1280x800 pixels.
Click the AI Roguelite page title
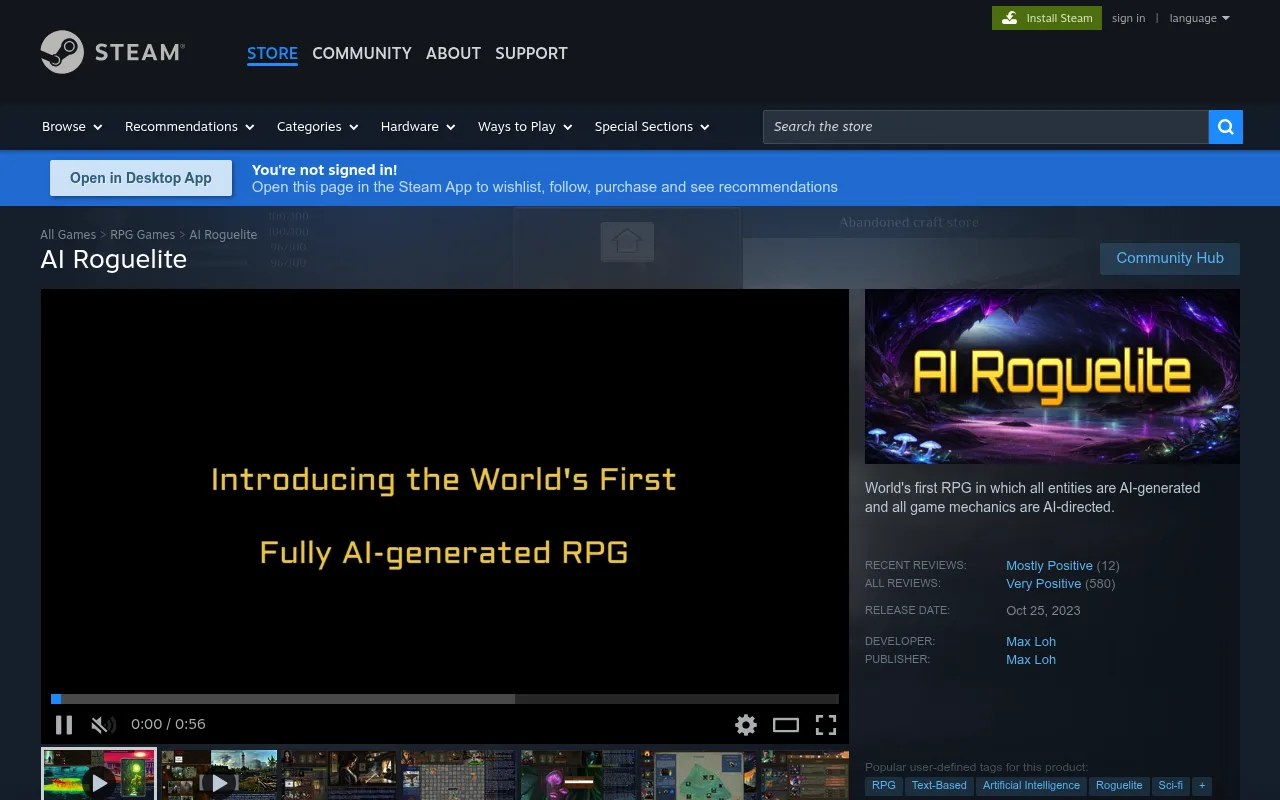coord(114,259)
